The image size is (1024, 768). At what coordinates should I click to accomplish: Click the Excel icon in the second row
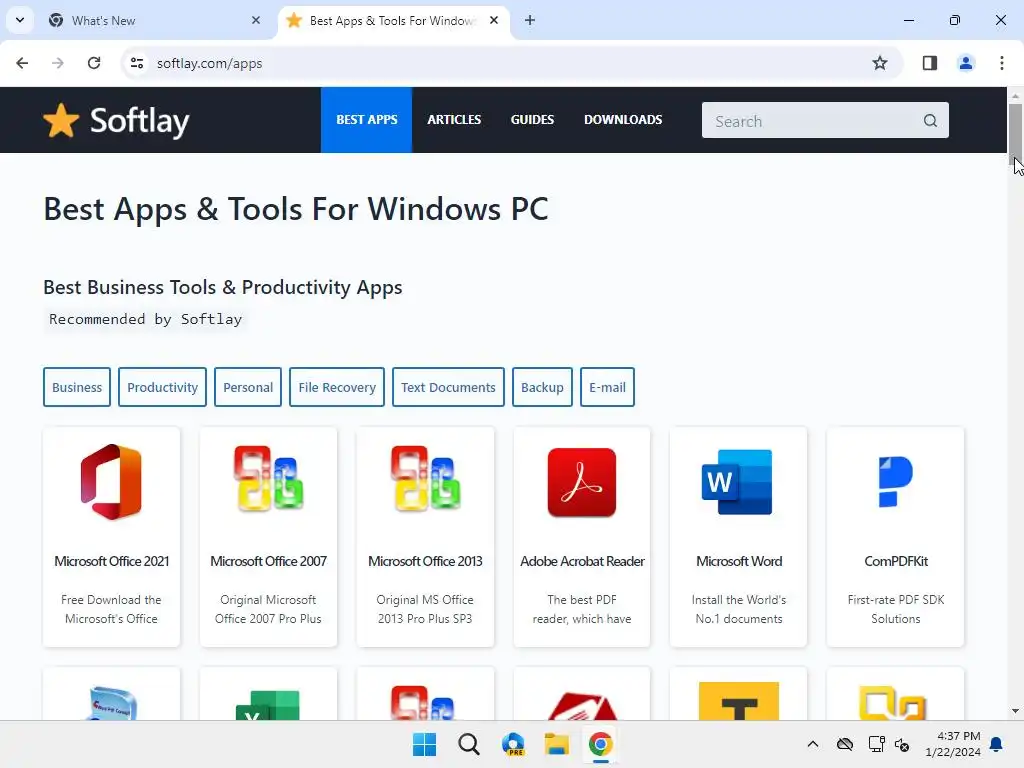[x=268, y=705]
